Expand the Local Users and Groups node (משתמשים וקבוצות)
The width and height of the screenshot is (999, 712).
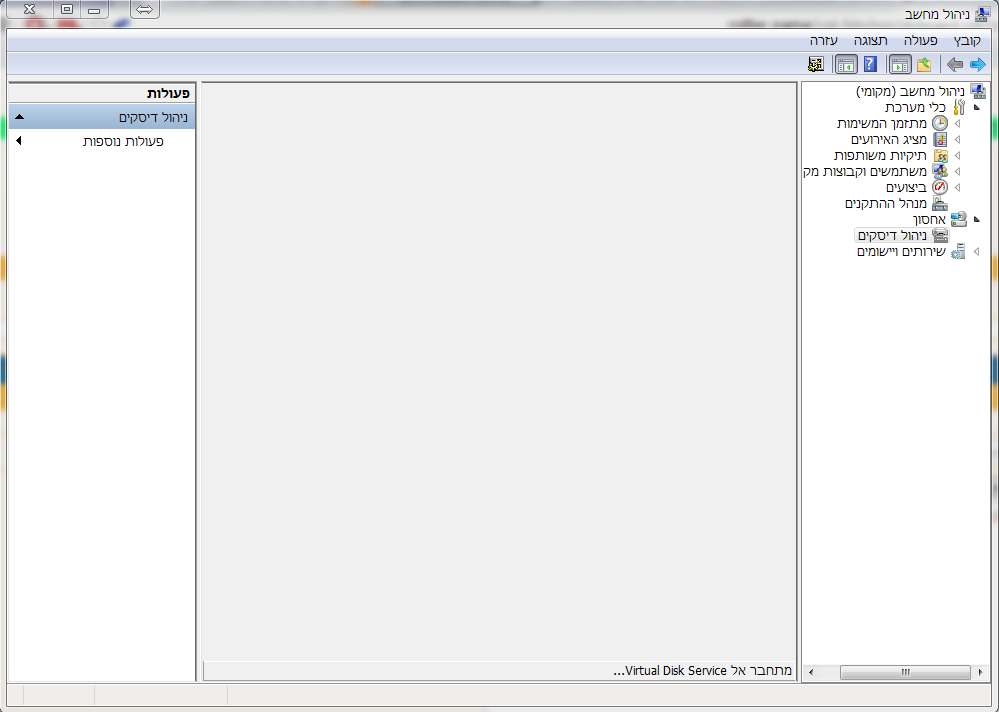957,171
